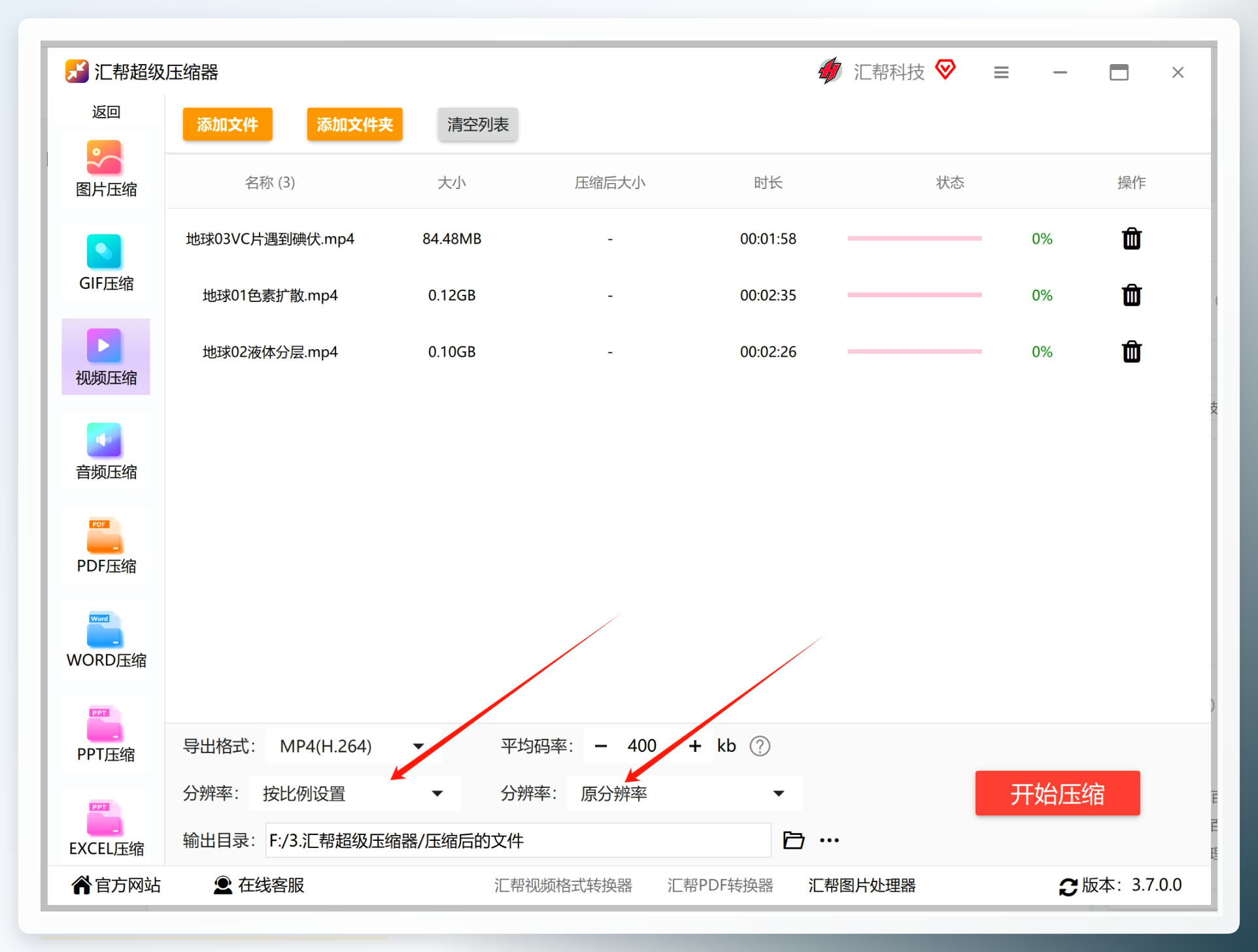Open 在线客服 support icon
The height and width of the screenshot is (952, 1258).
(x=223, y=885)
